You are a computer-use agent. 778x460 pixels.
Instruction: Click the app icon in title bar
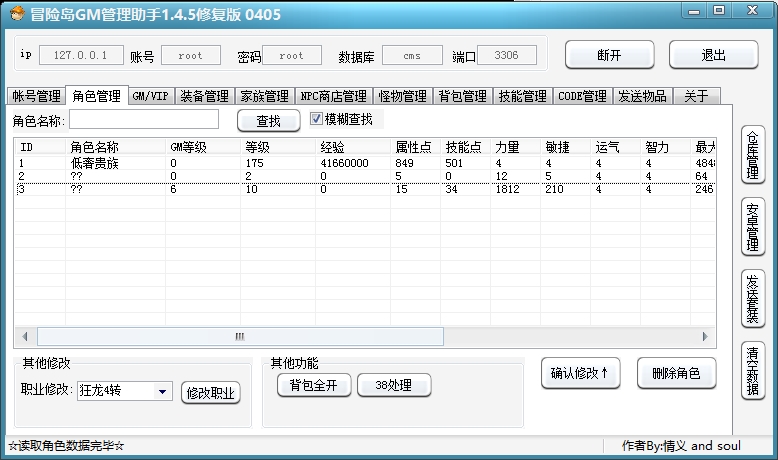point(15,13)
